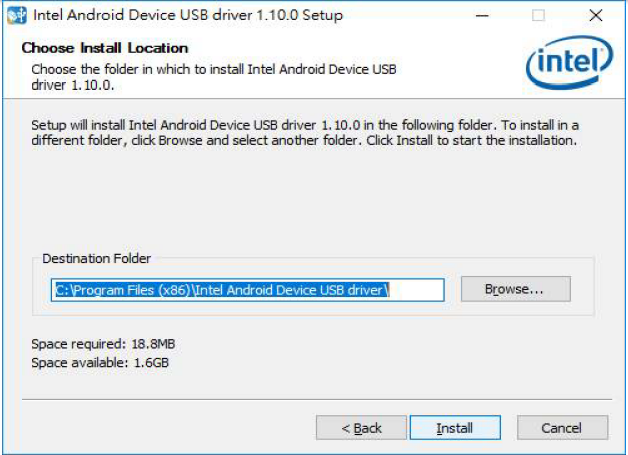
Task: Click the Intel logo in the header
Action: coord(569,65)
